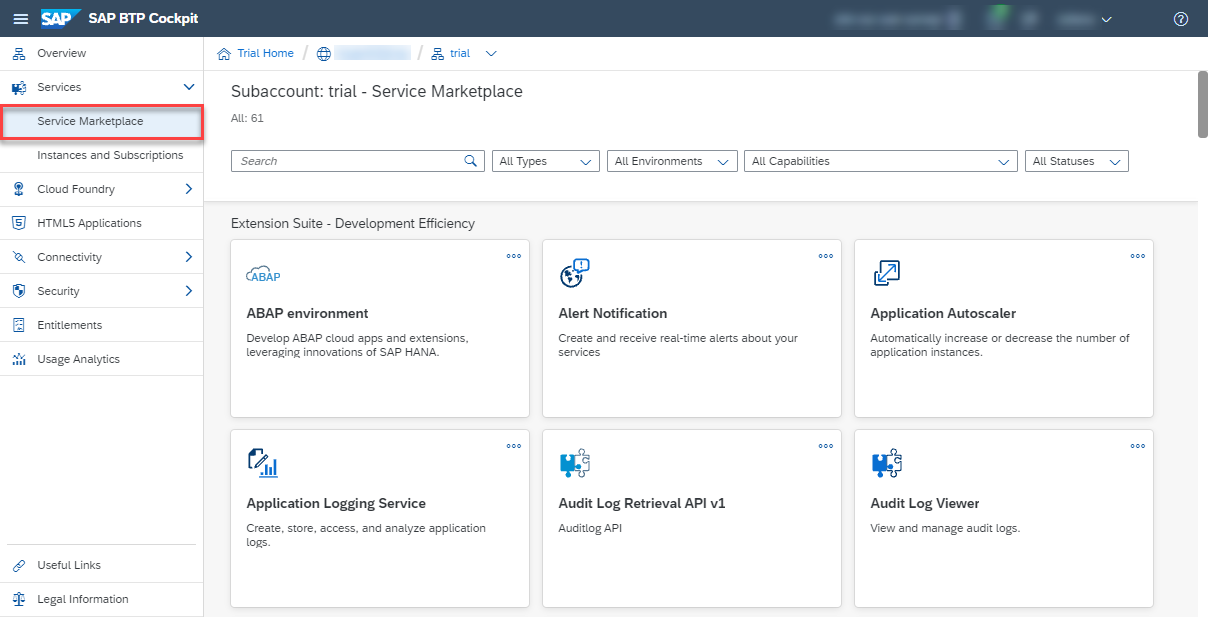This screenshot has width=1208, height=617.
Task: Click the Application Autoscaler tile icon
Action: click(886, 274)
